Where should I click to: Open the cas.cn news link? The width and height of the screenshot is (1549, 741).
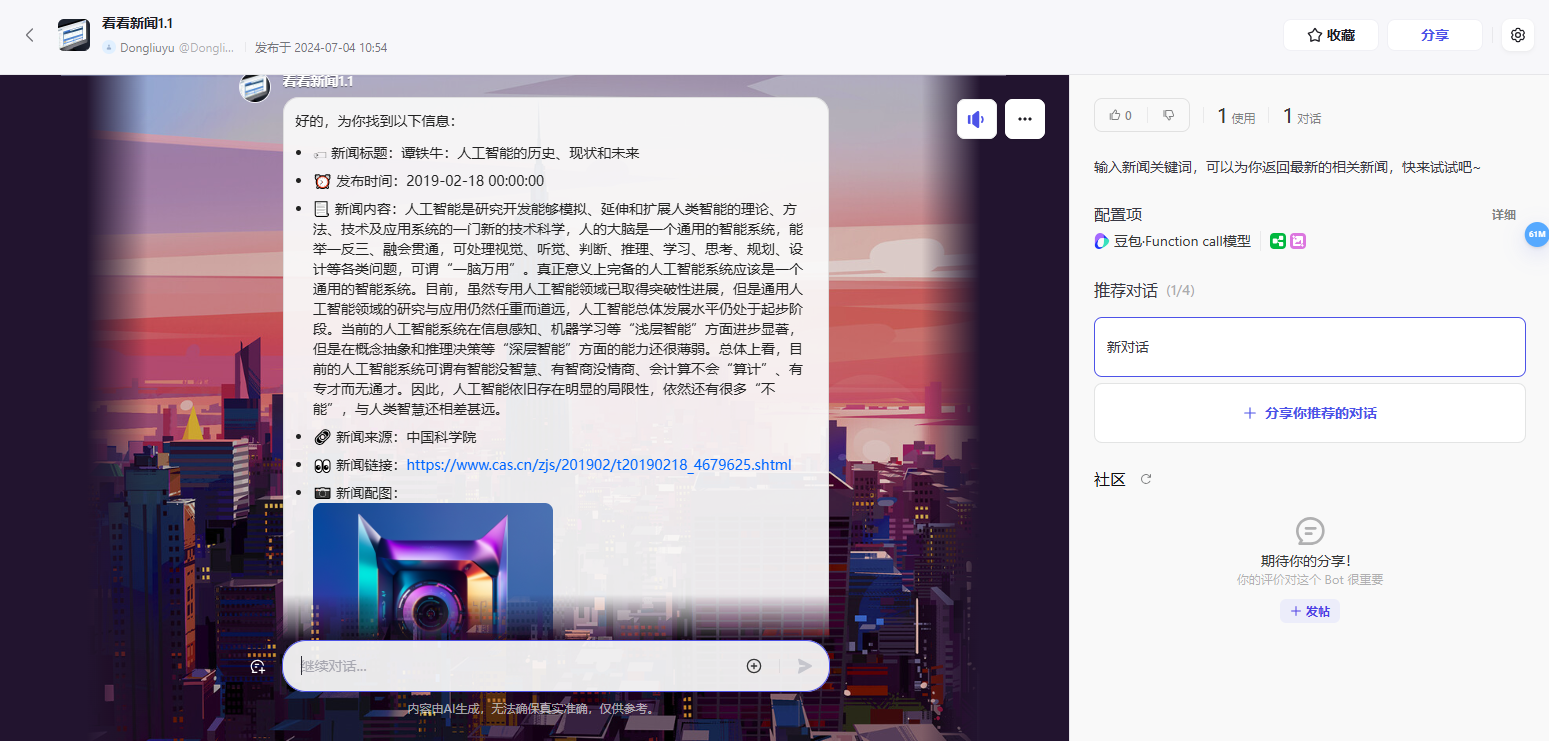point(598,465)
